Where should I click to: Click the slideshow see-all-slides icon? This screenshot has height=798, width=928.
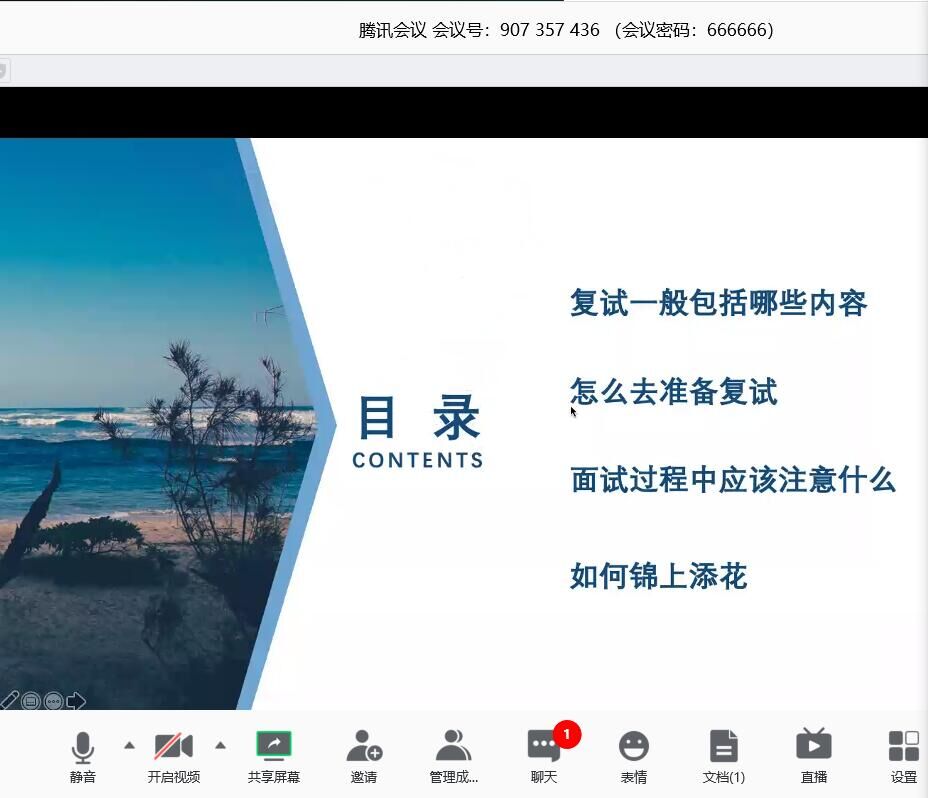[x=31, y=701]
